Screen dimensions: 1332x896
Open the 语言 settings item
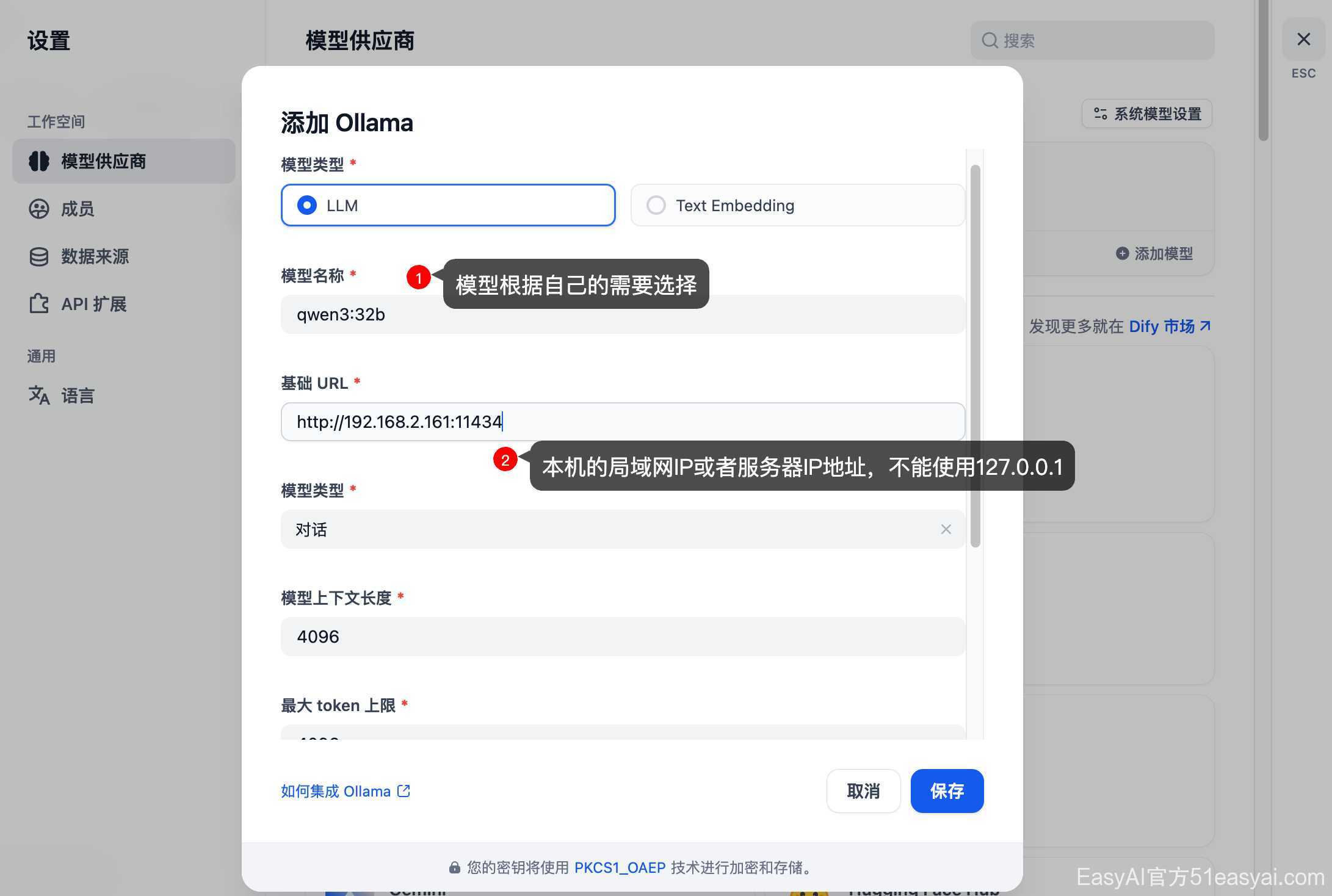(123, 396)
